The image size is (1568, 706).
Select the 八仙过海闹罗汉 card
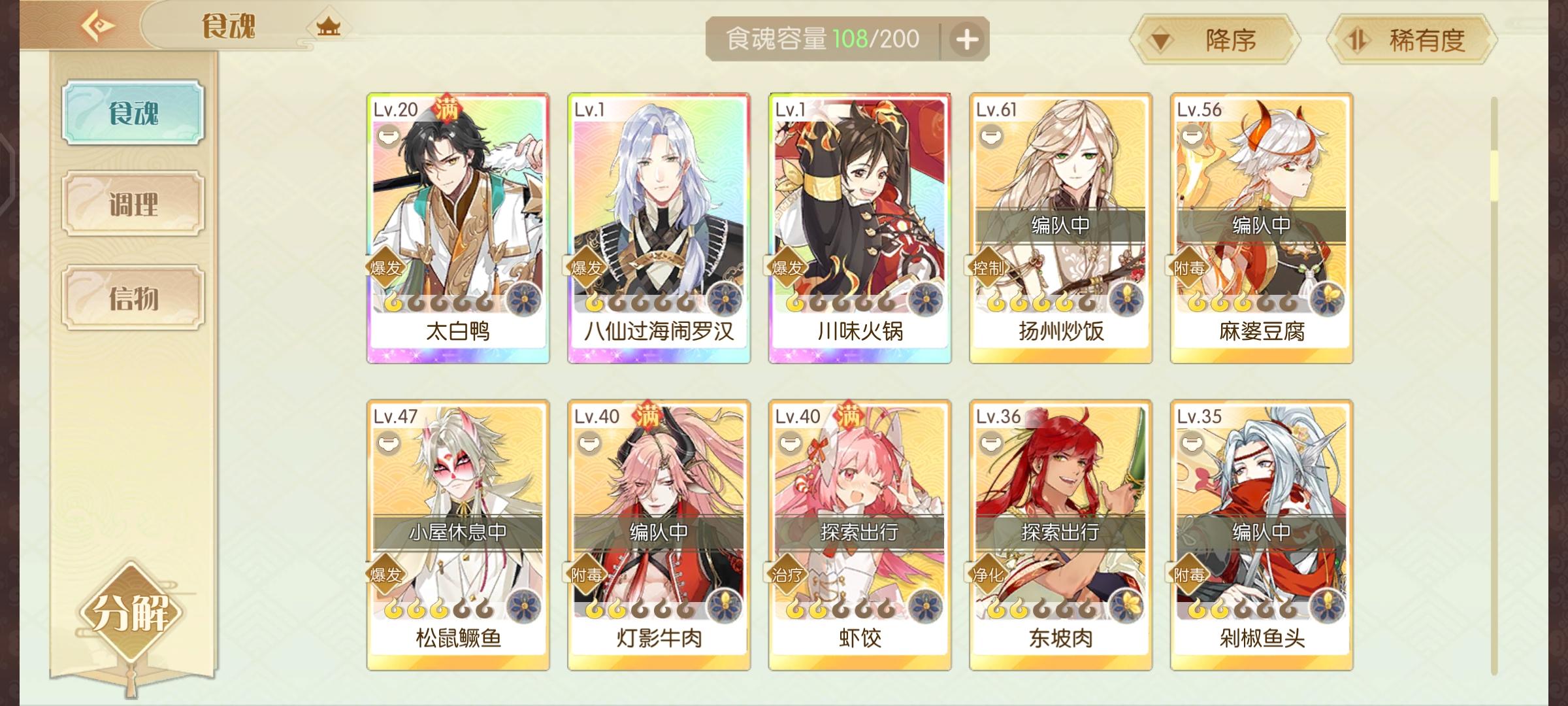659,228
